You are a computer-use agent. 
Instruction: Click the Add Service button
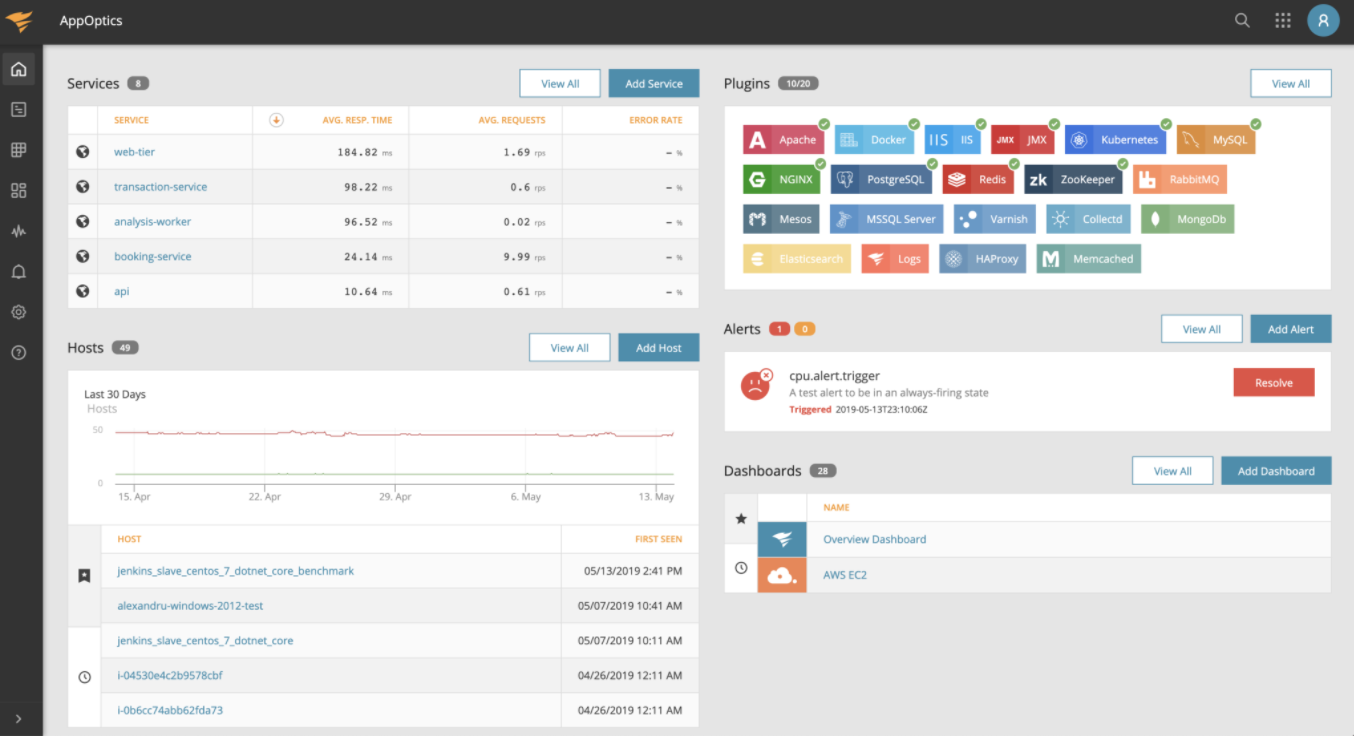(x=654, y=83)
